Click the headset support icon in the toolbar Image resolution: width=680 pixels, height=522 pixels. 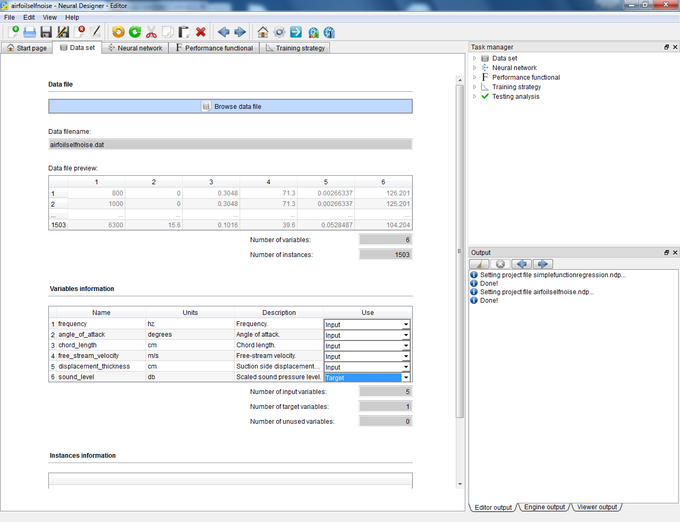pos(313,32)
